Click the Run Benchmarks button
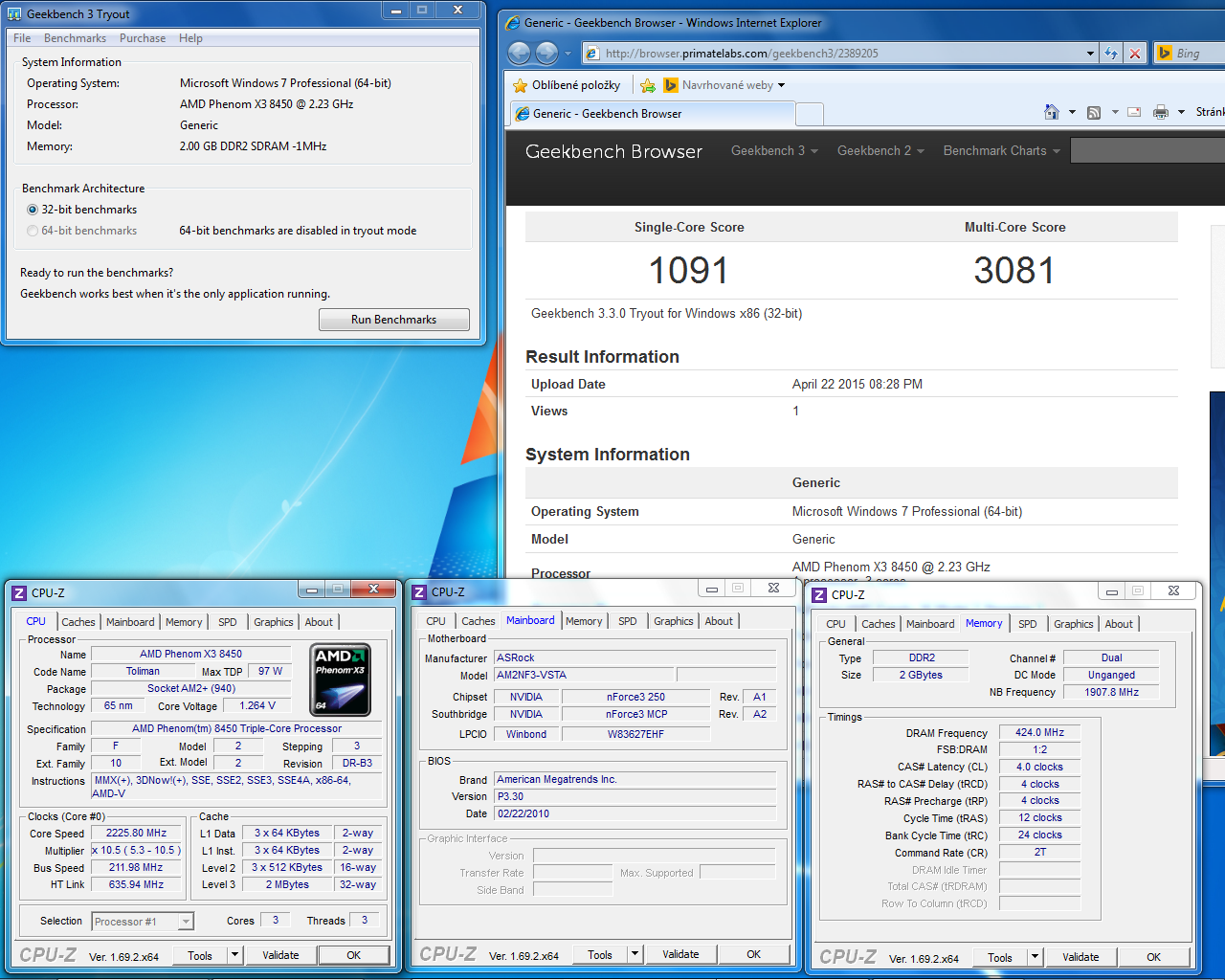The height and width of the screenshot is (980, 1225). (393, 320)
